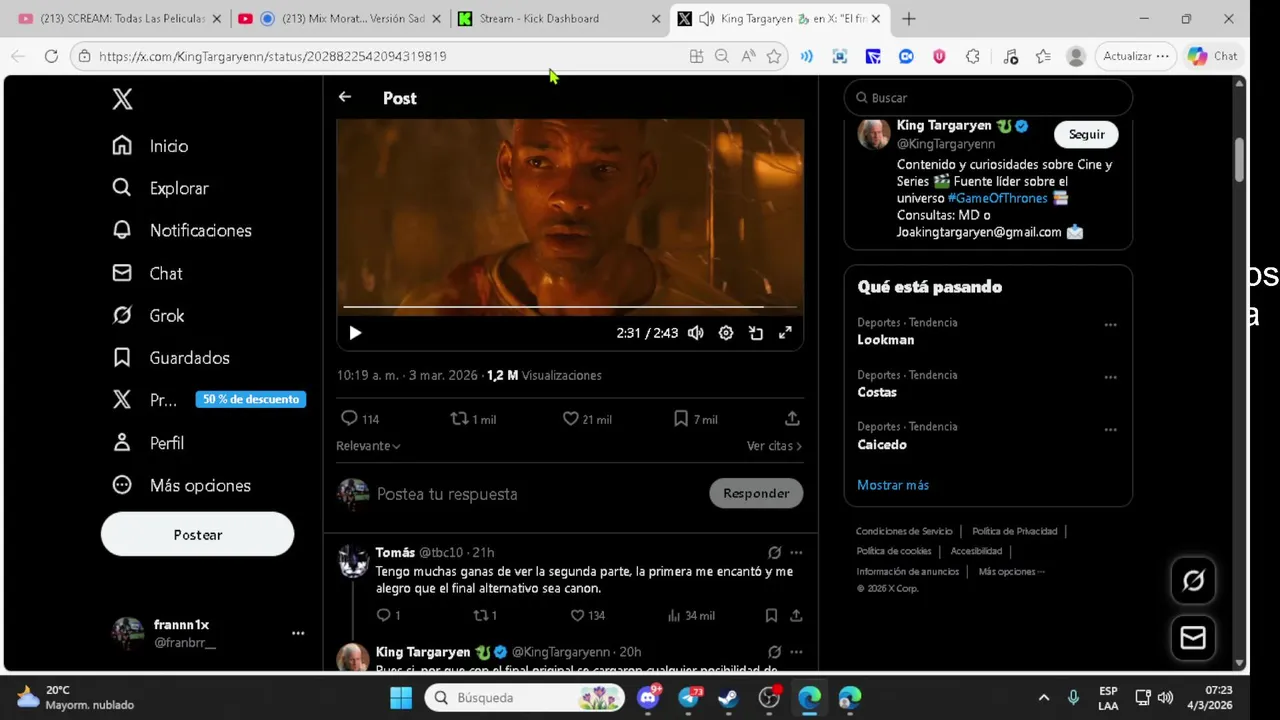Click the X logo in the sidebar
This screenshot has width=1280, height=720.
click(x=122, y=99)
